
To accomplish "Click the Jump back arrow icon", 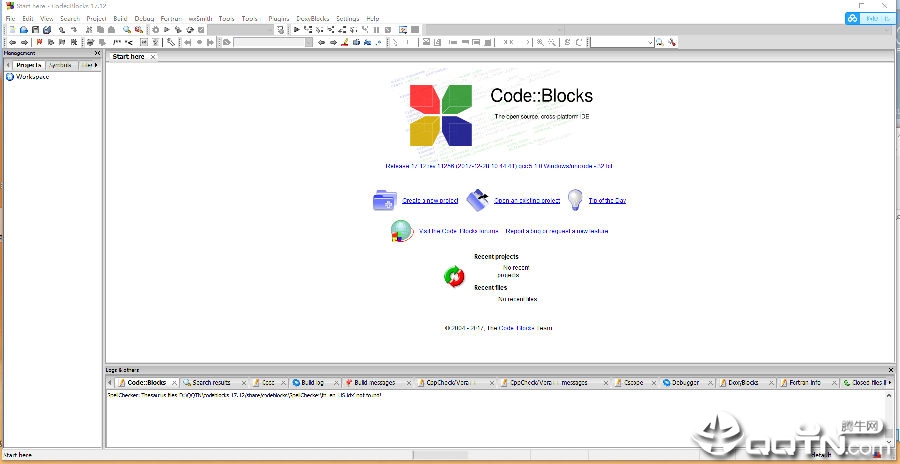I will point(12,42).
